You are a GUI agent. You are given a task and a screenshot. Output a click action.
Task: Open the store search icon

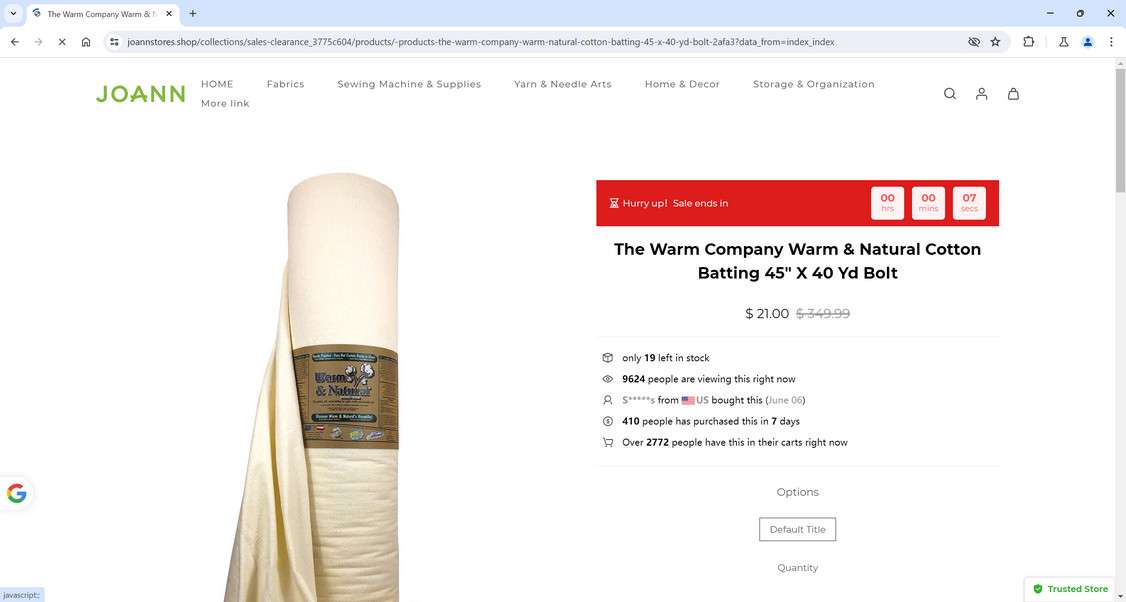(x=949, y=93)
